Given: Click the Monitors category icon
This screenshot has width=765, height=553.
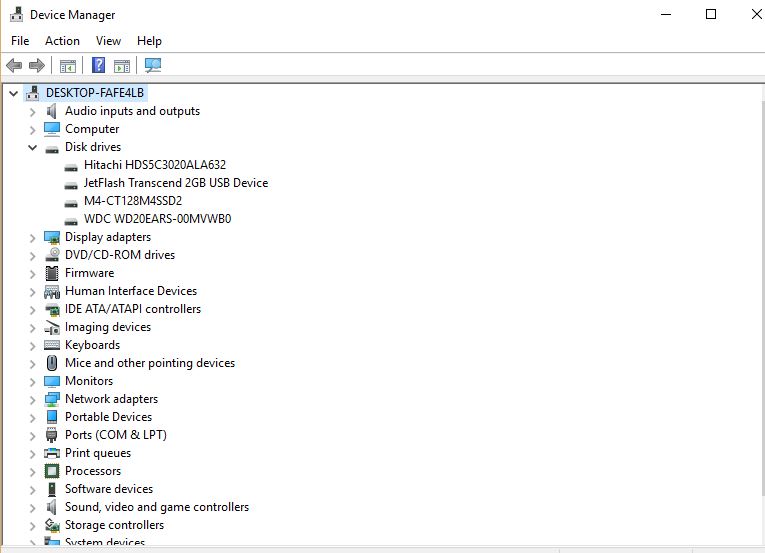Looking at the screenshot, I should tap(52, 381).
